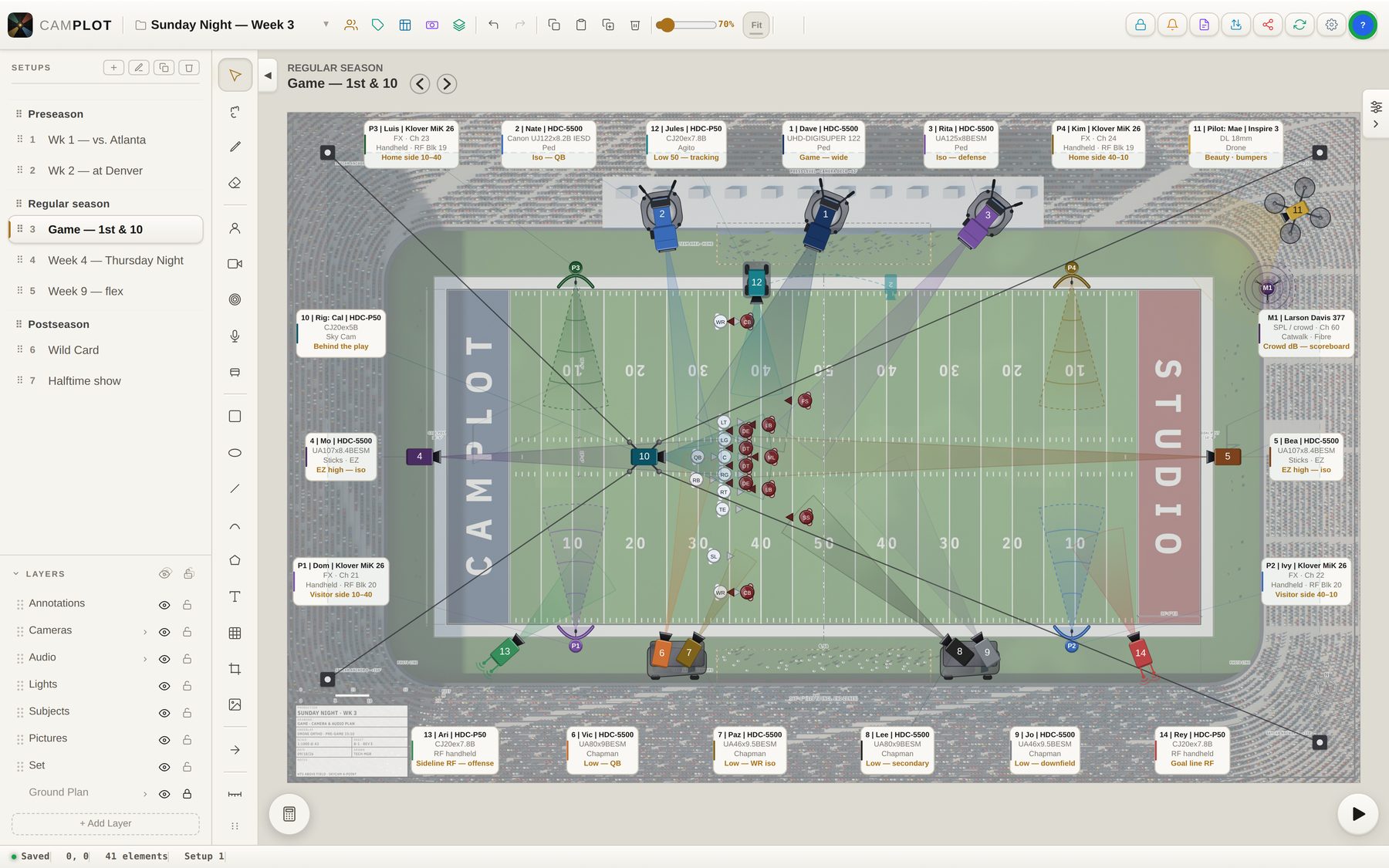The image size is (1389, 868).
Task: Adjust the zoom slider handle
Action: [666, 25]
